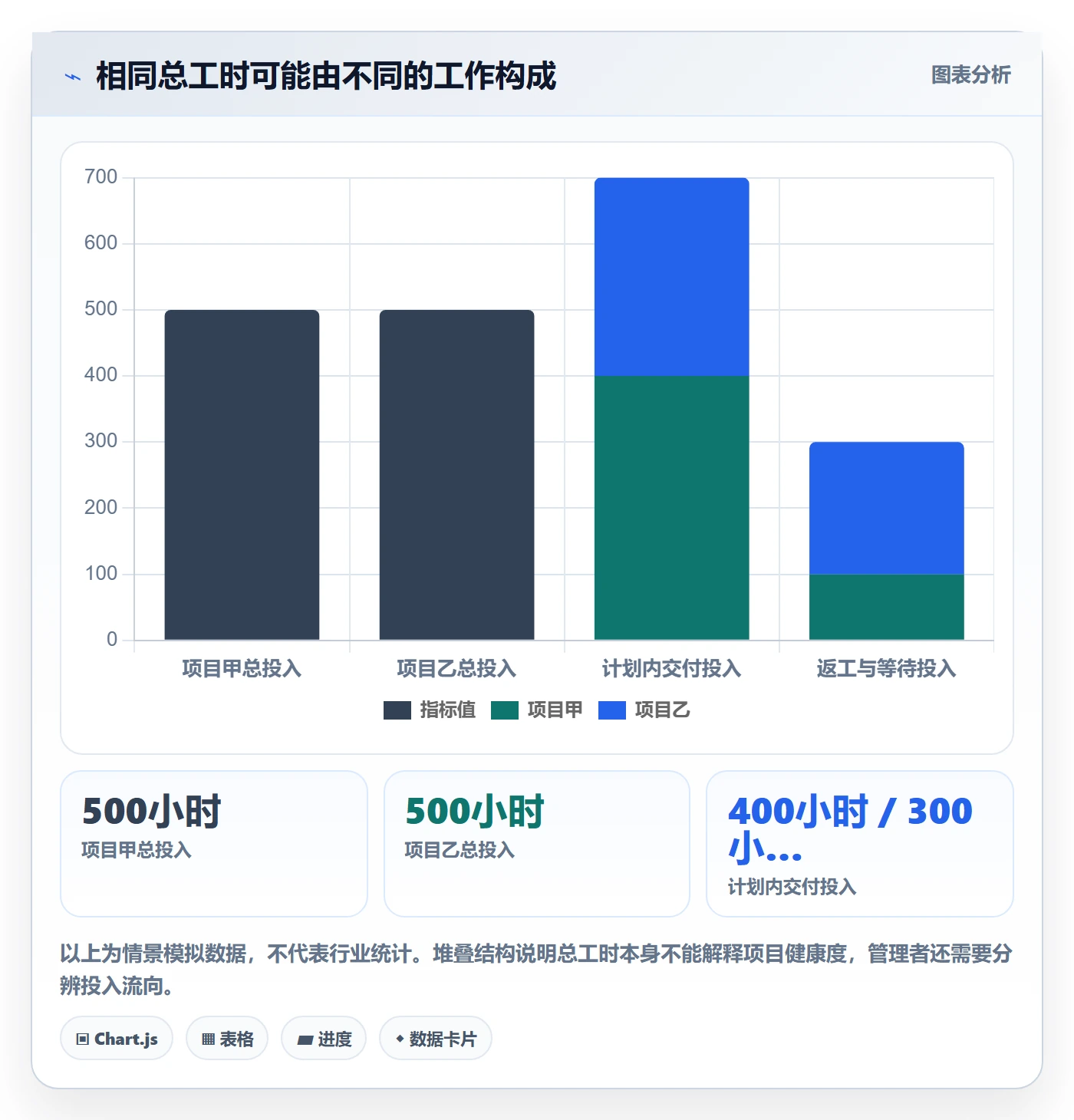Open the green 500小时 项目乙总投入 card
This screenshot has width=1074, height=1120.
click(x=537, y=844)
